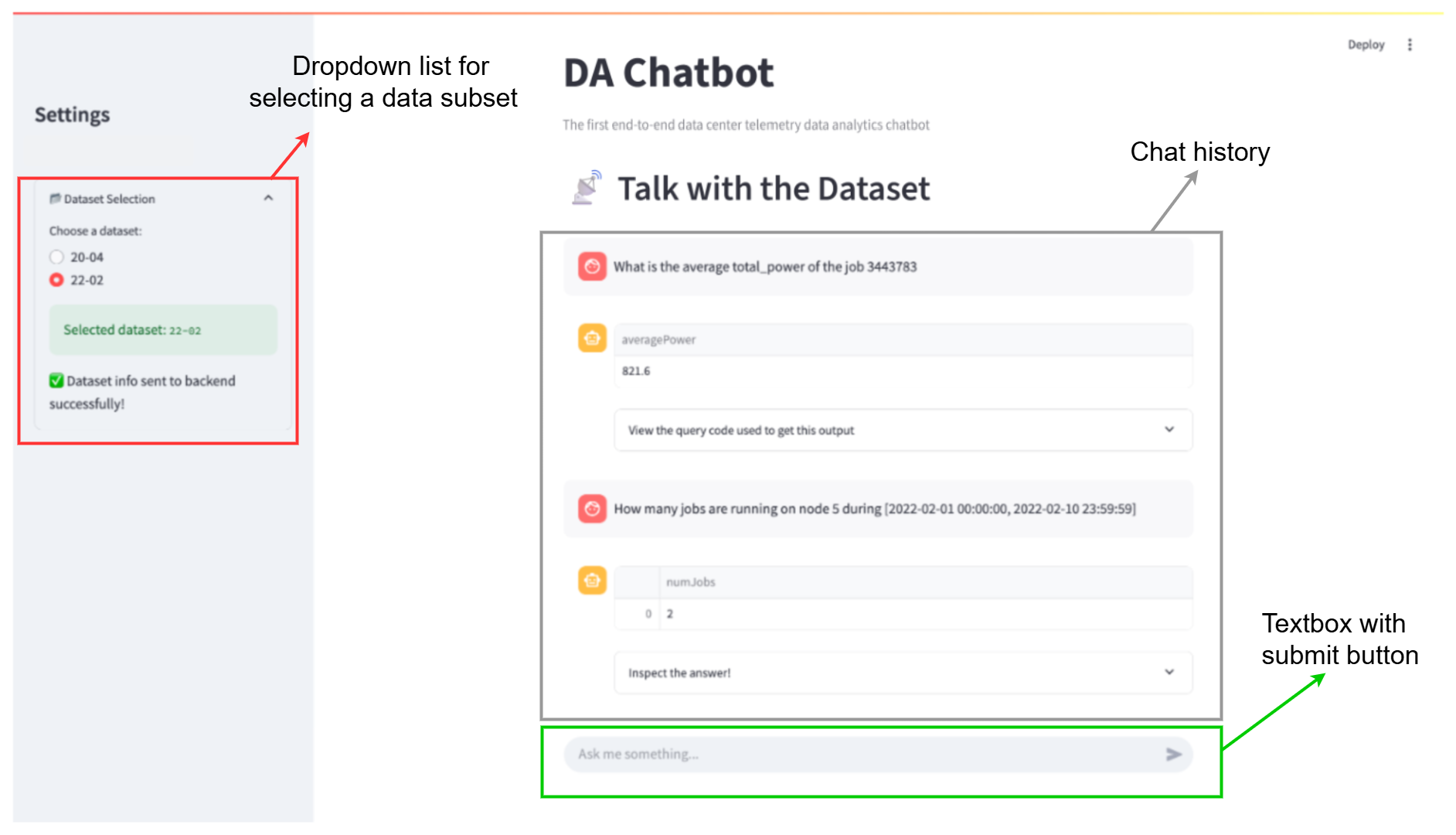The width and height of the screenshot is (1456, 835).
Task: Click the 821.6 value cell
Action: tap(636, 371)
